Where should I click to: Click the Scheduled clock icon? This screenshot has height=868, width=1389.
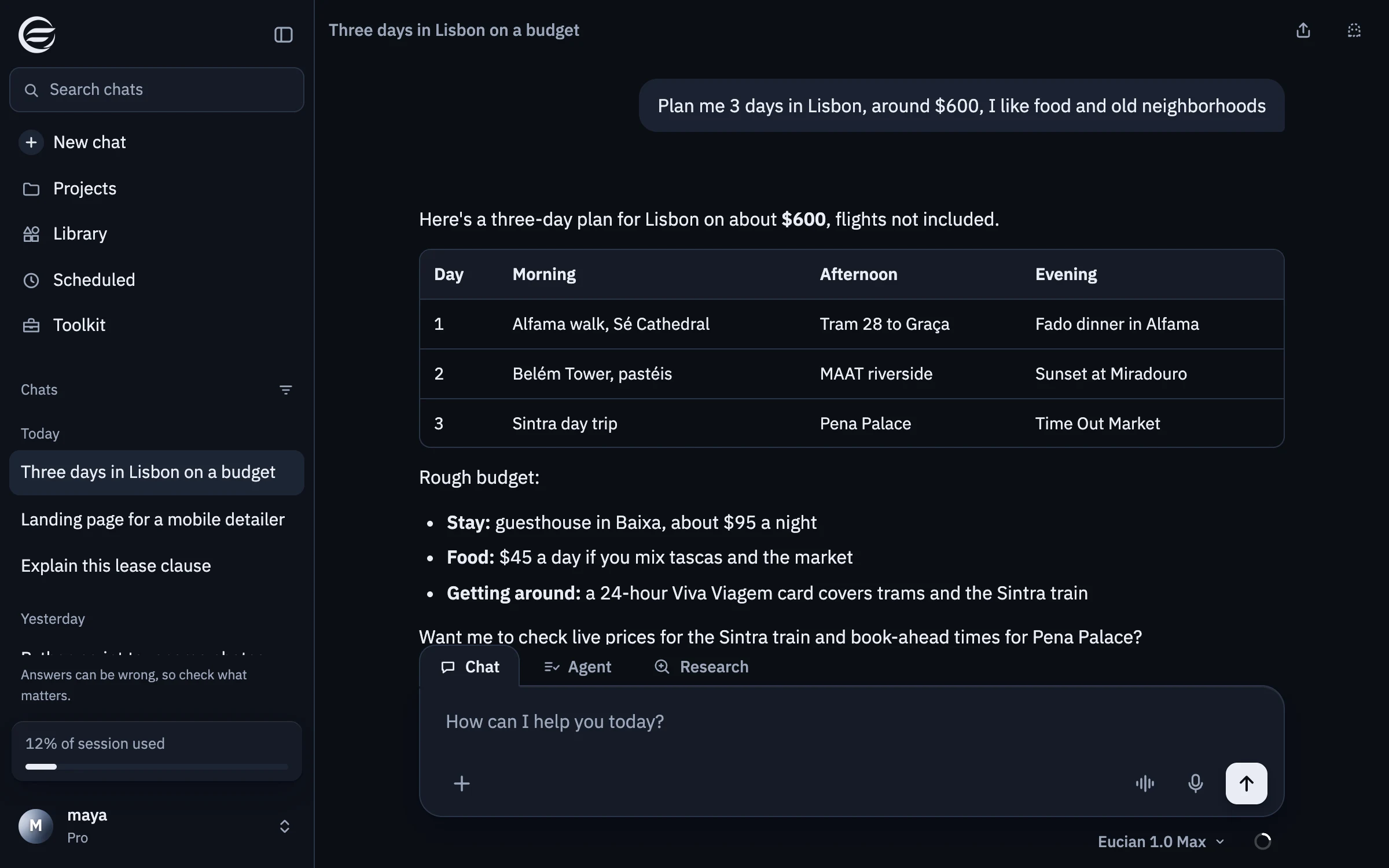(x=31, y=281)
